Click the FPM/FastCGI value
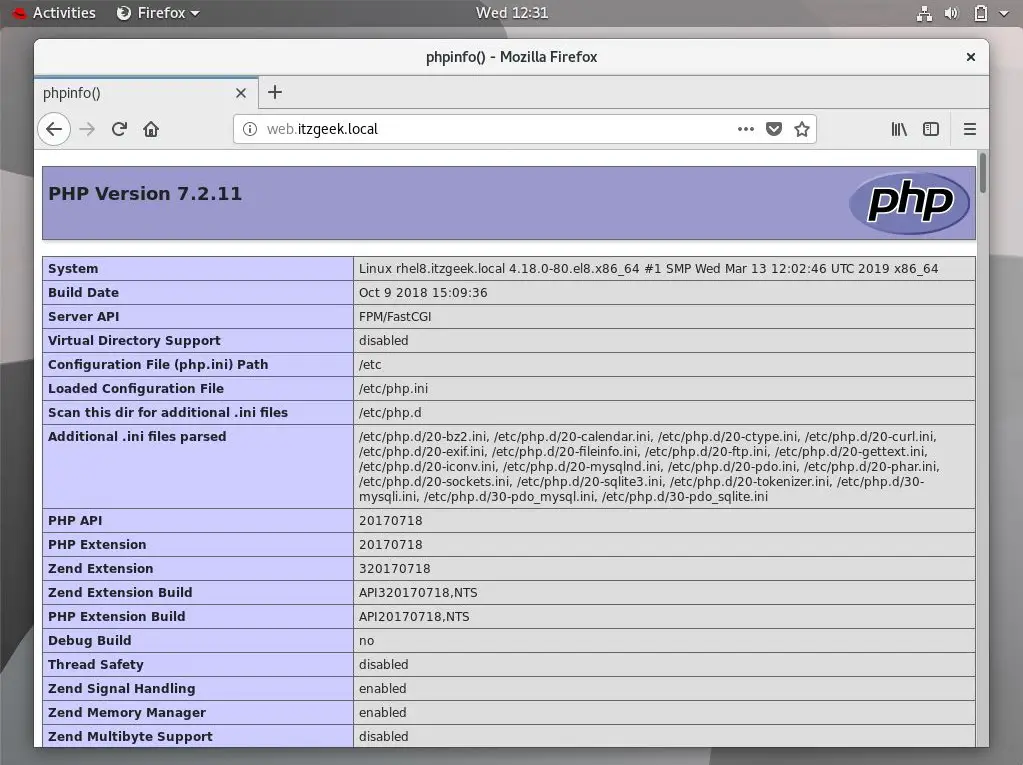 point(395,317)
